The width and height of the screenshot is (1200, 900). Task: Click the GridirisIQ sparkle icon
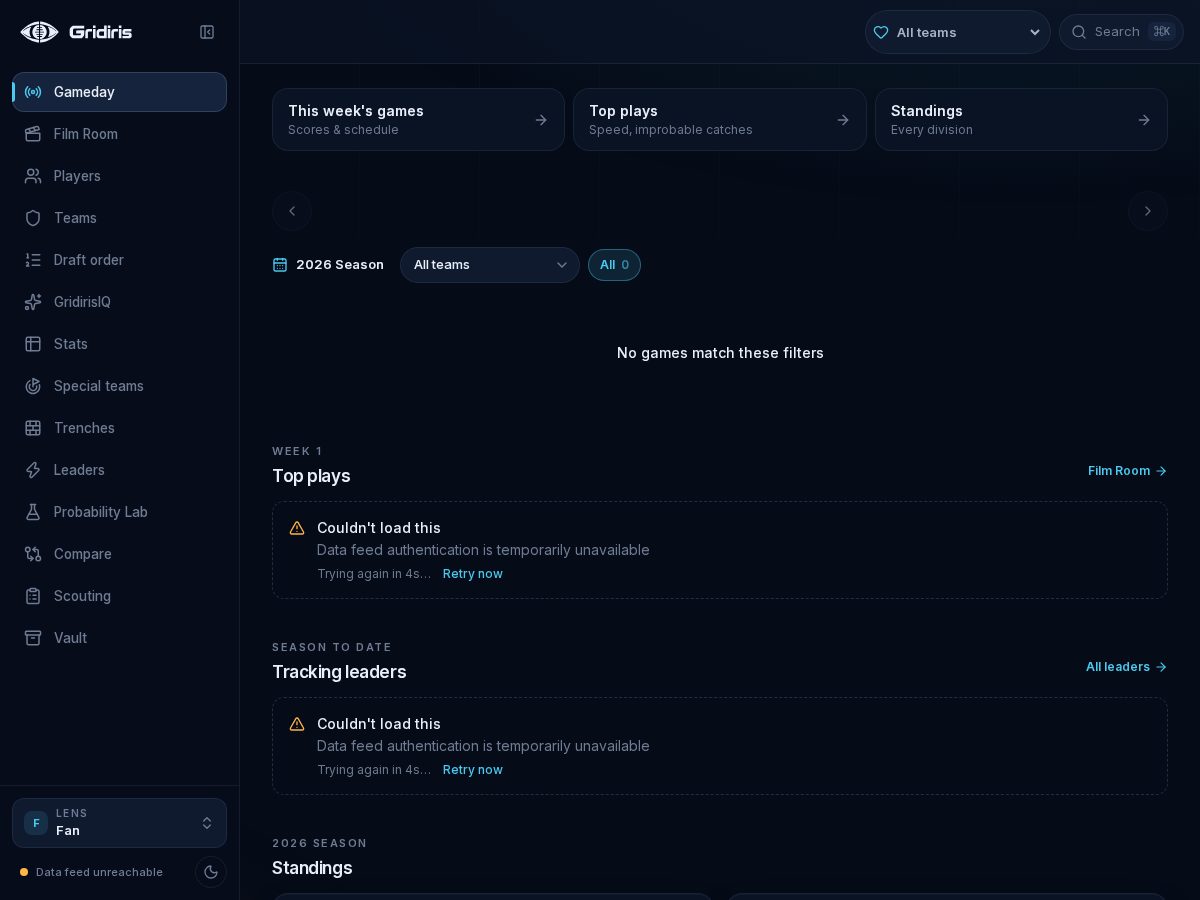coord(33,302)
